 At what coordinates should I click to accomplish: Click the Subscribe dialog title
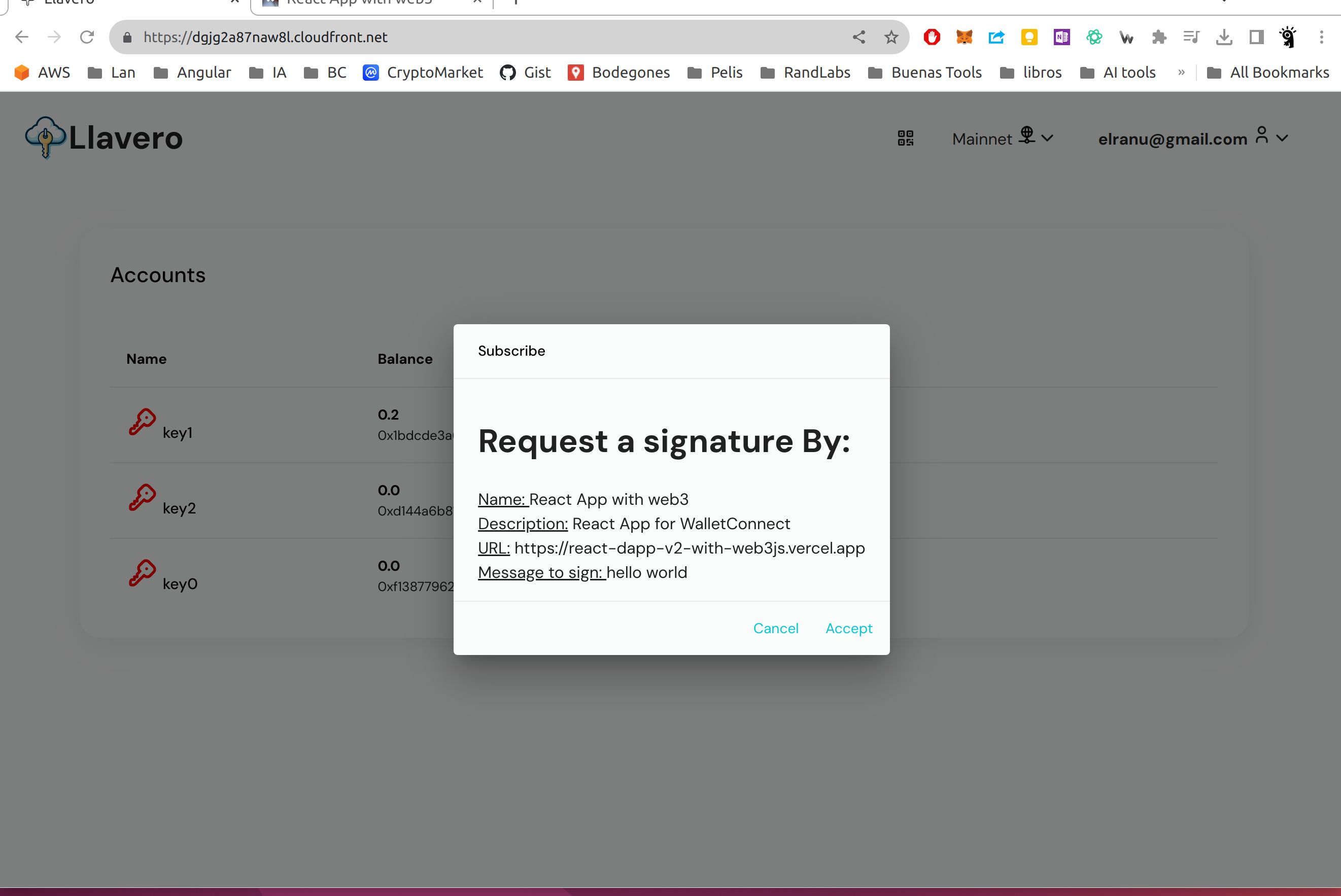click(x=511, y=351)
